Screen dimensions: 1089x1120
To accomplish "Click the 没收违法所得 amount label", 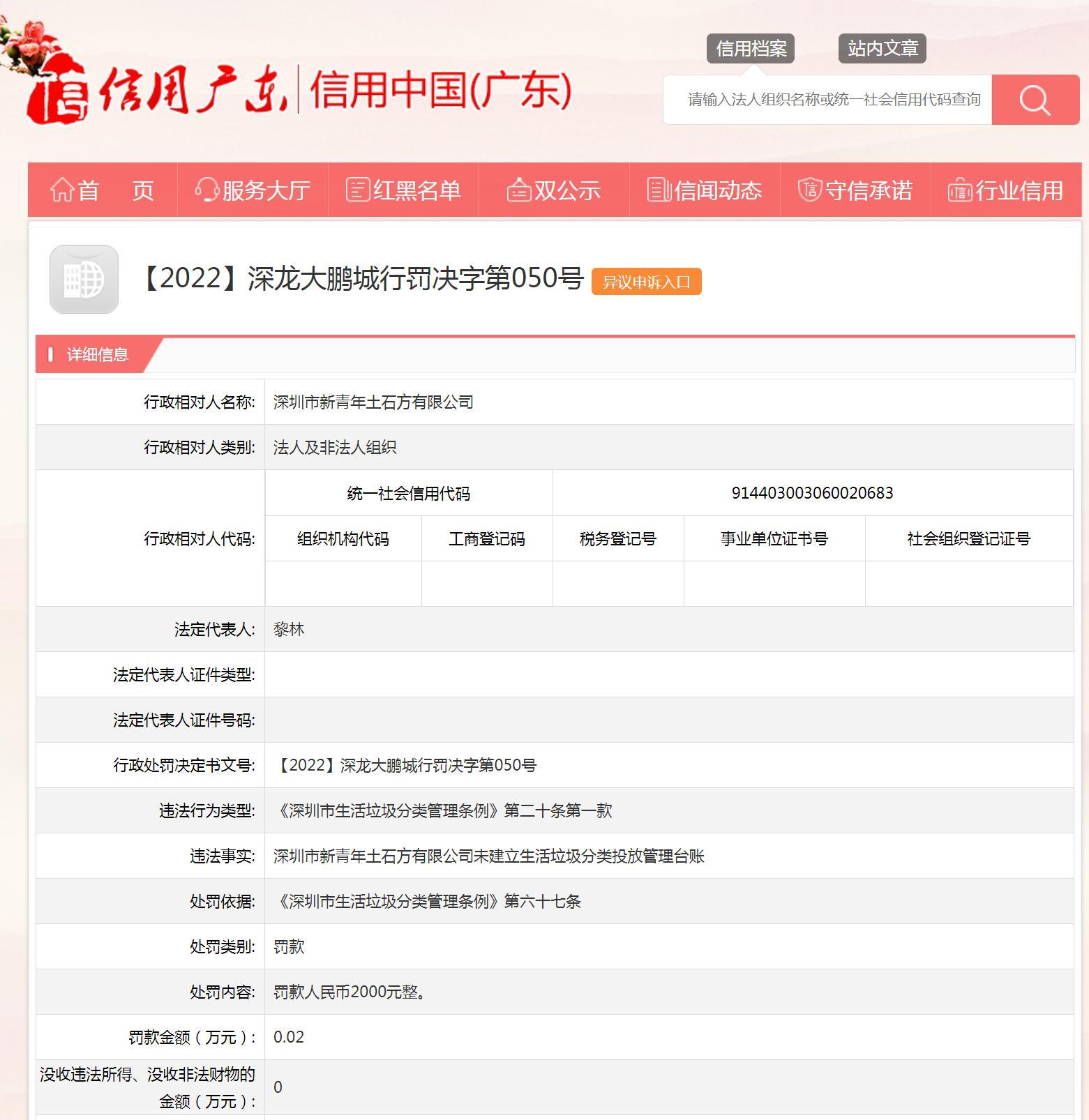I will click(148, 1087).
